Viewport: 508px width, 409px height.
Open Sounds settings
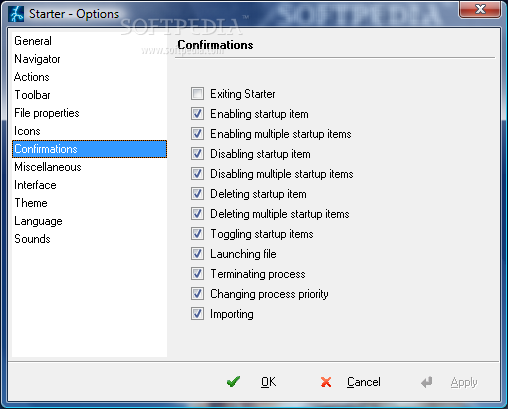point(89,239)
